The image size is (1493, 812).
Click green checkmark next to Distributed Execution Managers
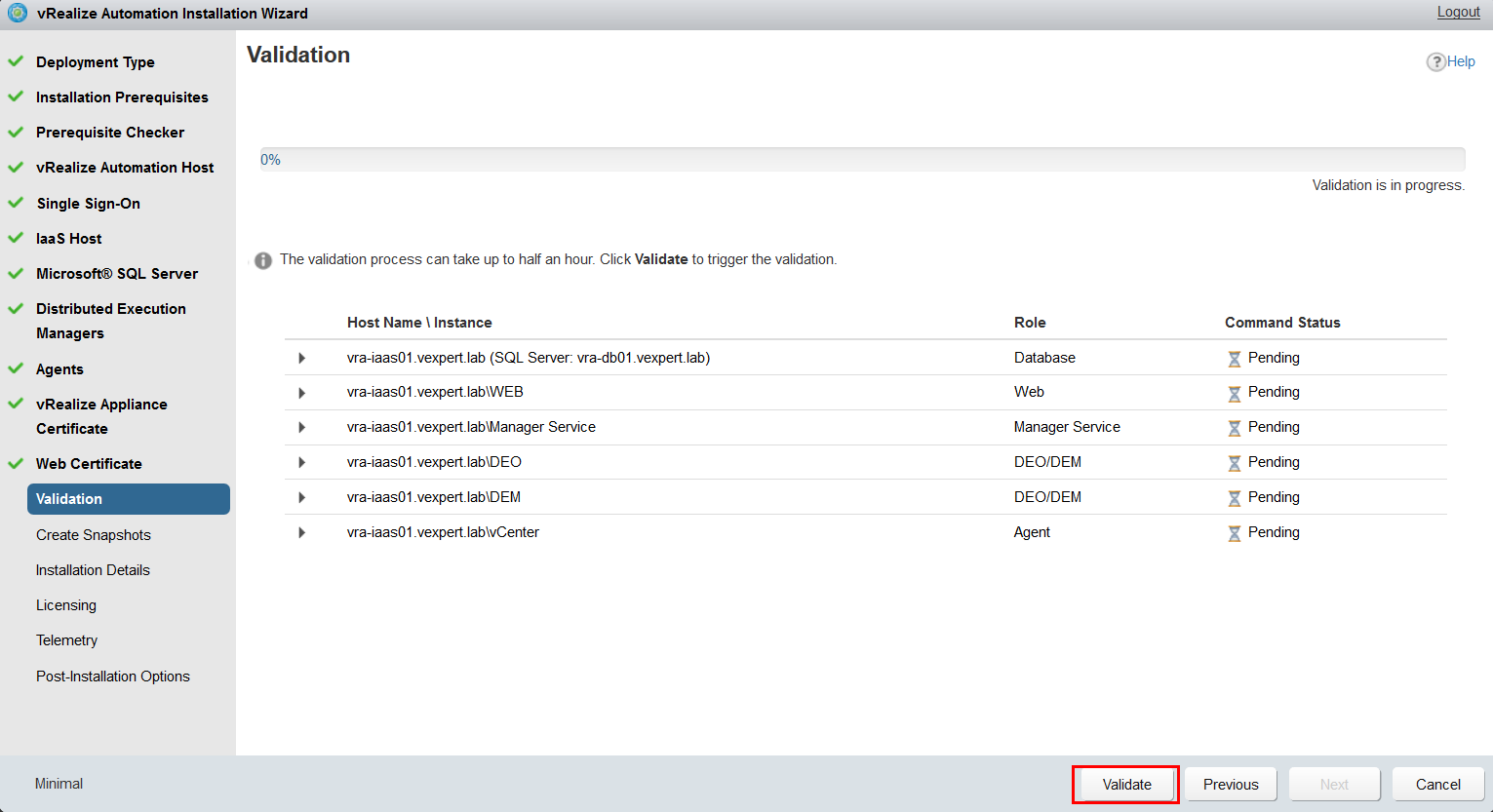[x=16, y=308]
